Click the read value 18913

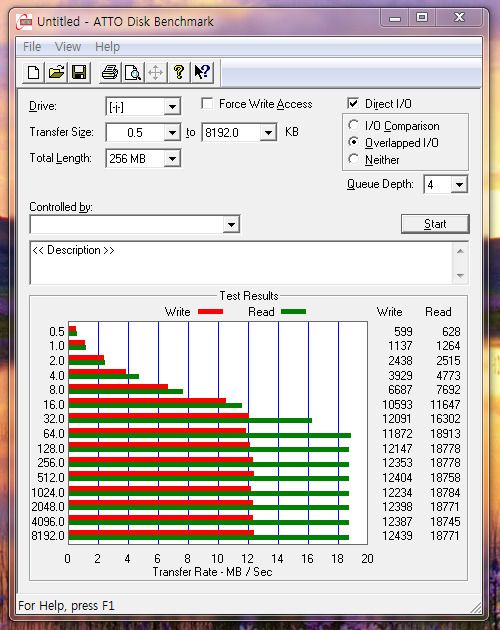pos(445,434)
